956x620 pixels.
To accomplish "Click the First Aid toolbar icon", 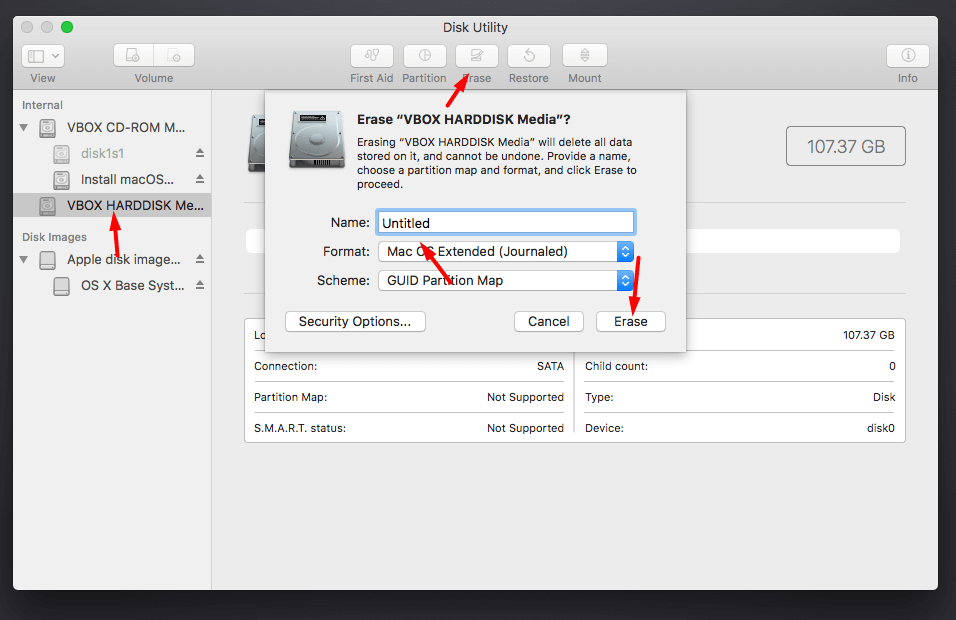I will coord(372,56).
